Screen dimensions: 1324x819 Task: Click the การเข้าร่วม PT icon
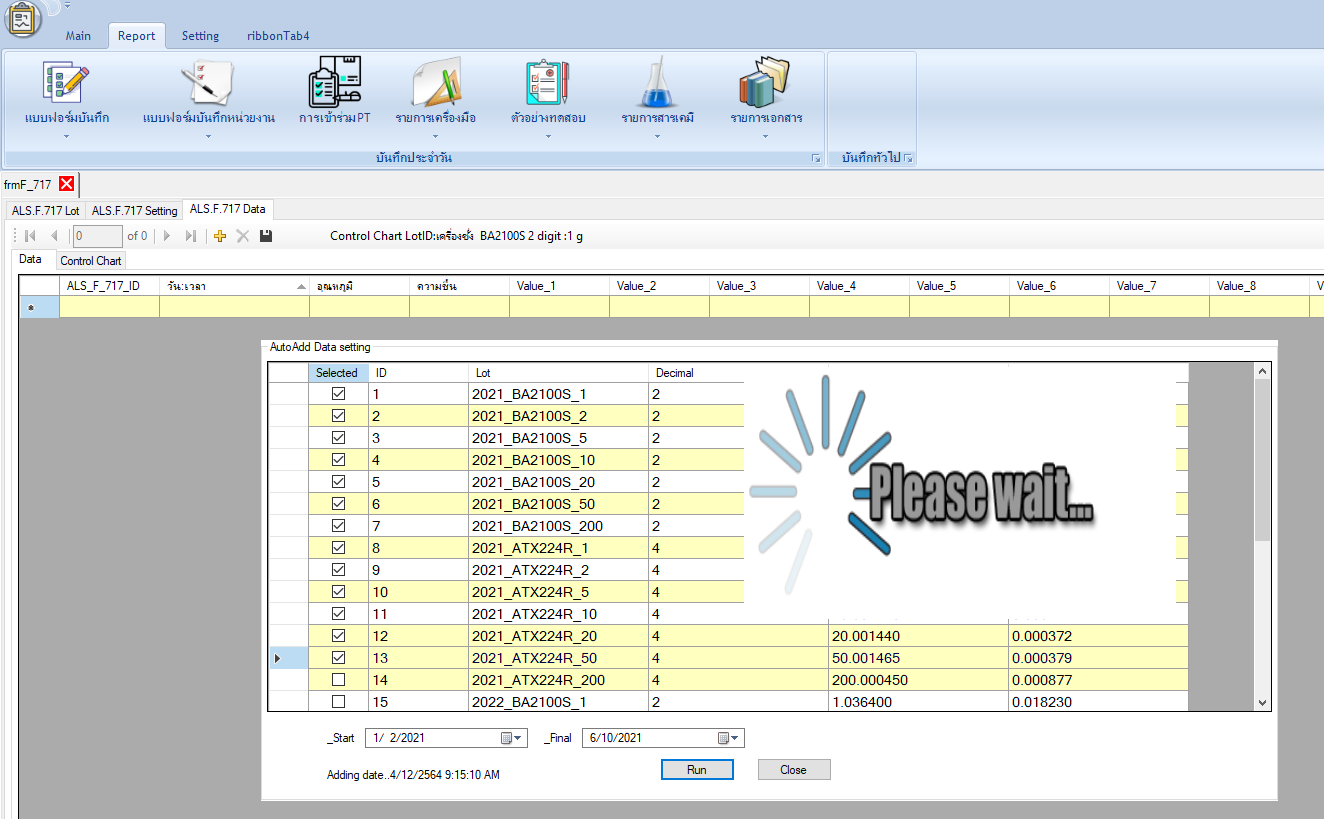pyautogui.click(x=334, y=84)
